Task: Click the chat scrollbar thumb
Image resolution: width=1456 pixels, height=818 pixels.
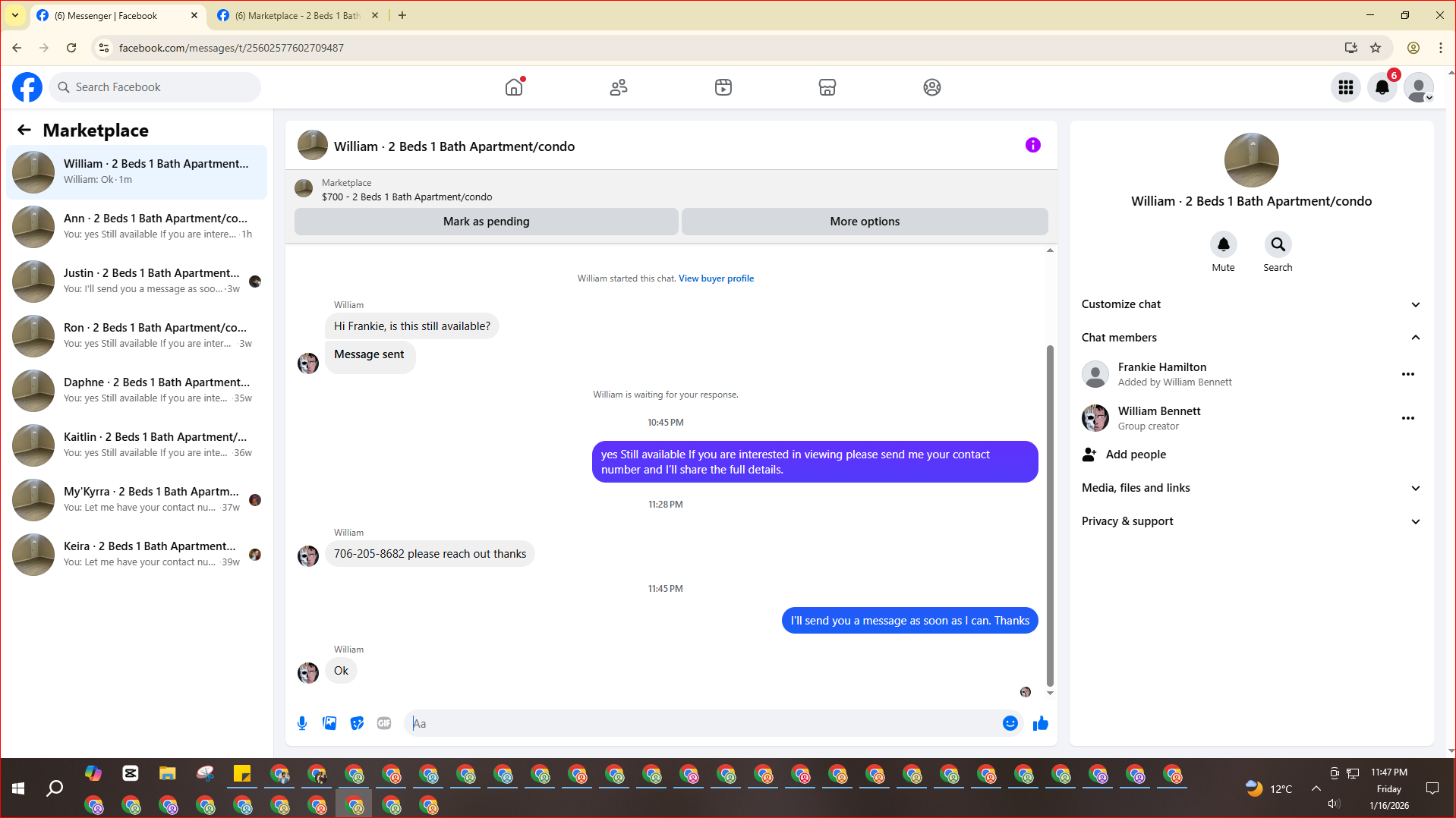Action: click(1050, 516)
